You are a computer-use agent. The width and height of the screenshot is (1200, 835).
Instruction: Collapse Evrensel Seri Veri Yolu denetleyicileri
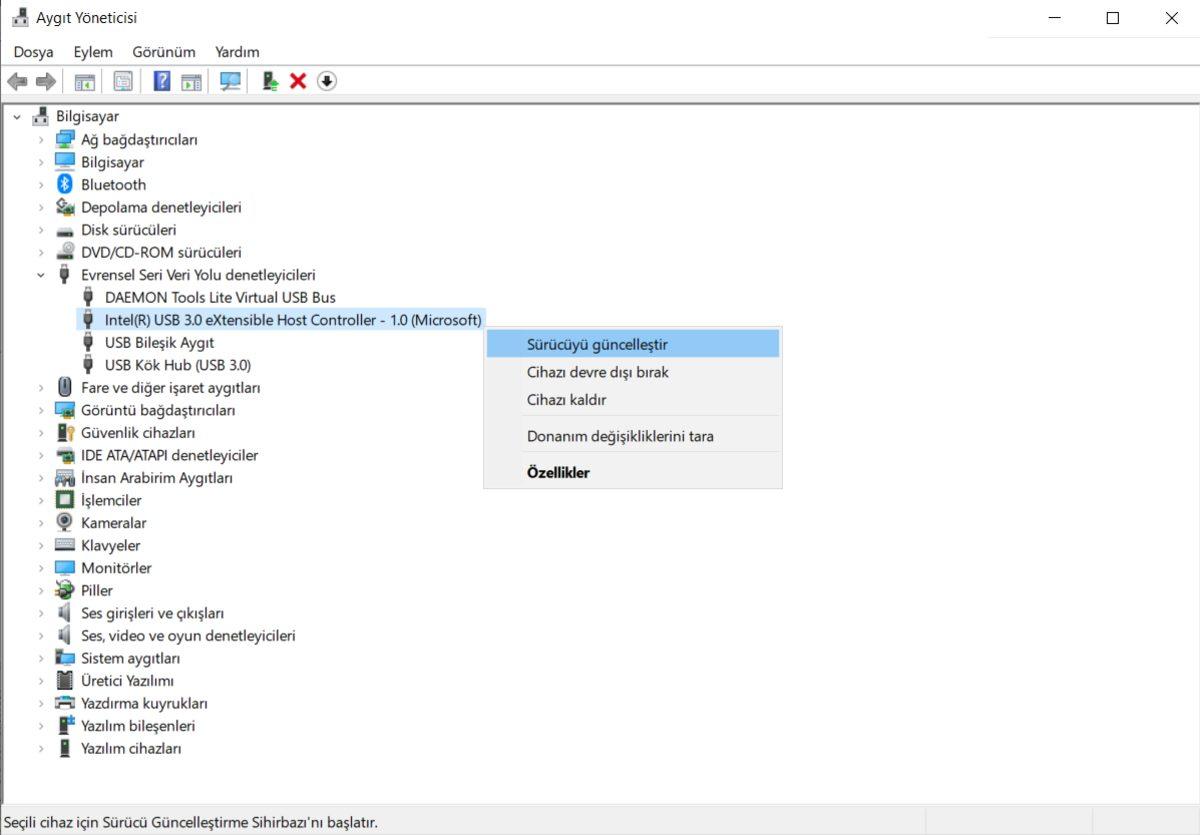coord(41,275)
